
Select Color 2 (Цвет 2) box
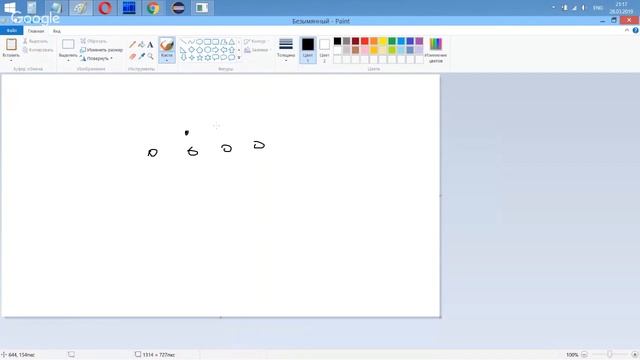point(324,50)
